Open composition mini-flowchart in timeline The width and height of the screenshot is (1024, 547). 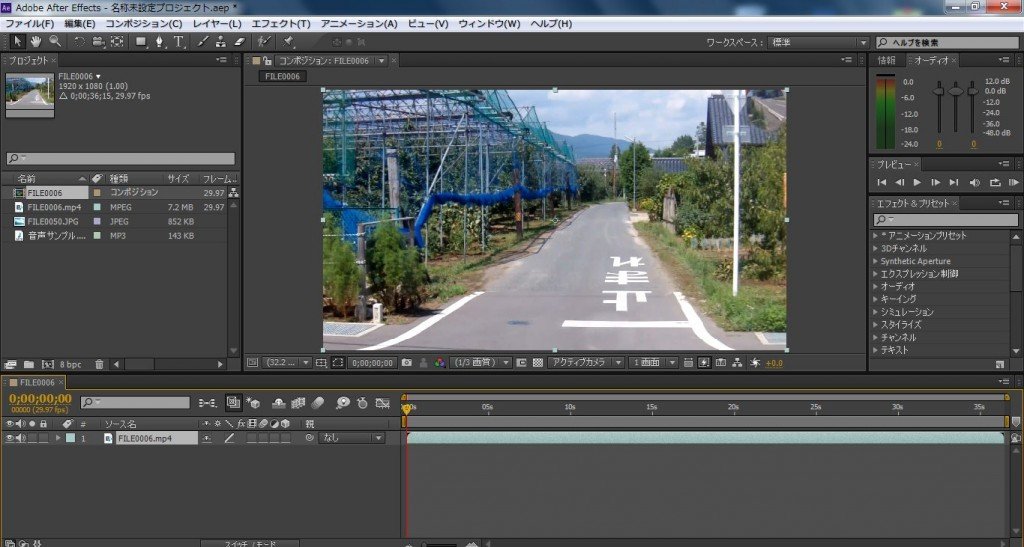[x=208, y=403]
